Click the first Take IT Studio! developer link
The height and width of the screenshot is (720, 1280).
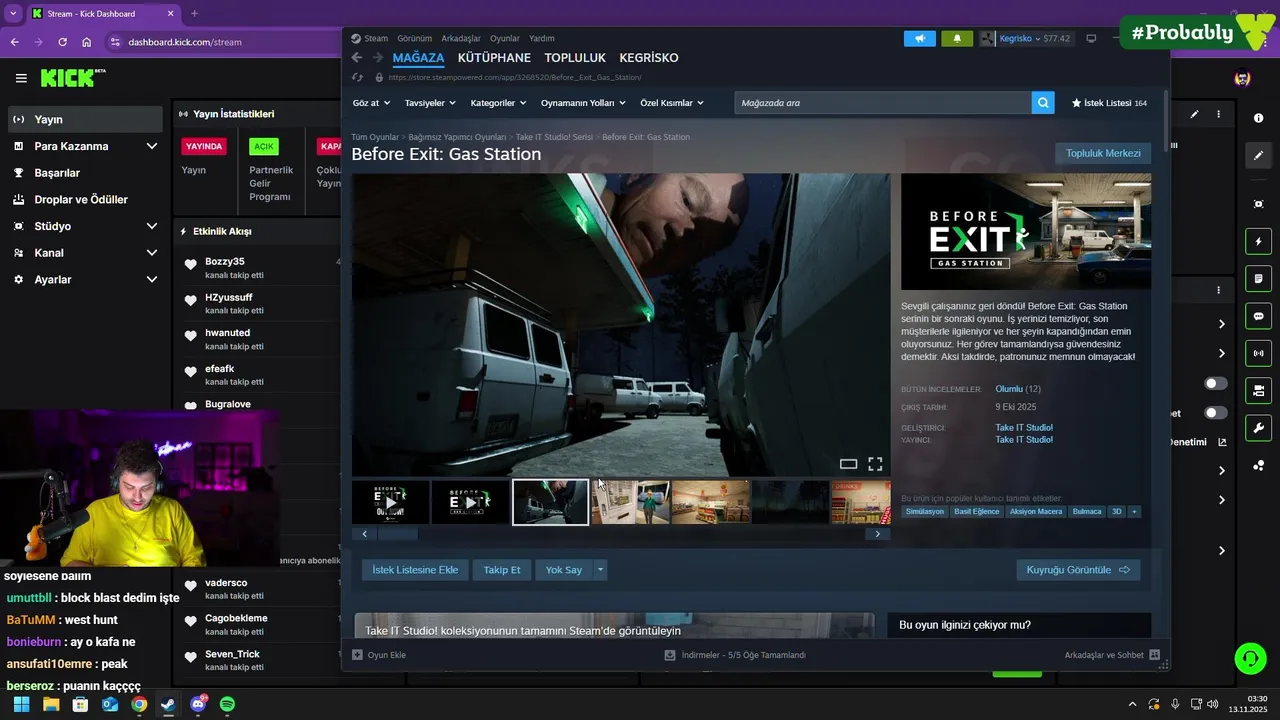pos(1024,428)
